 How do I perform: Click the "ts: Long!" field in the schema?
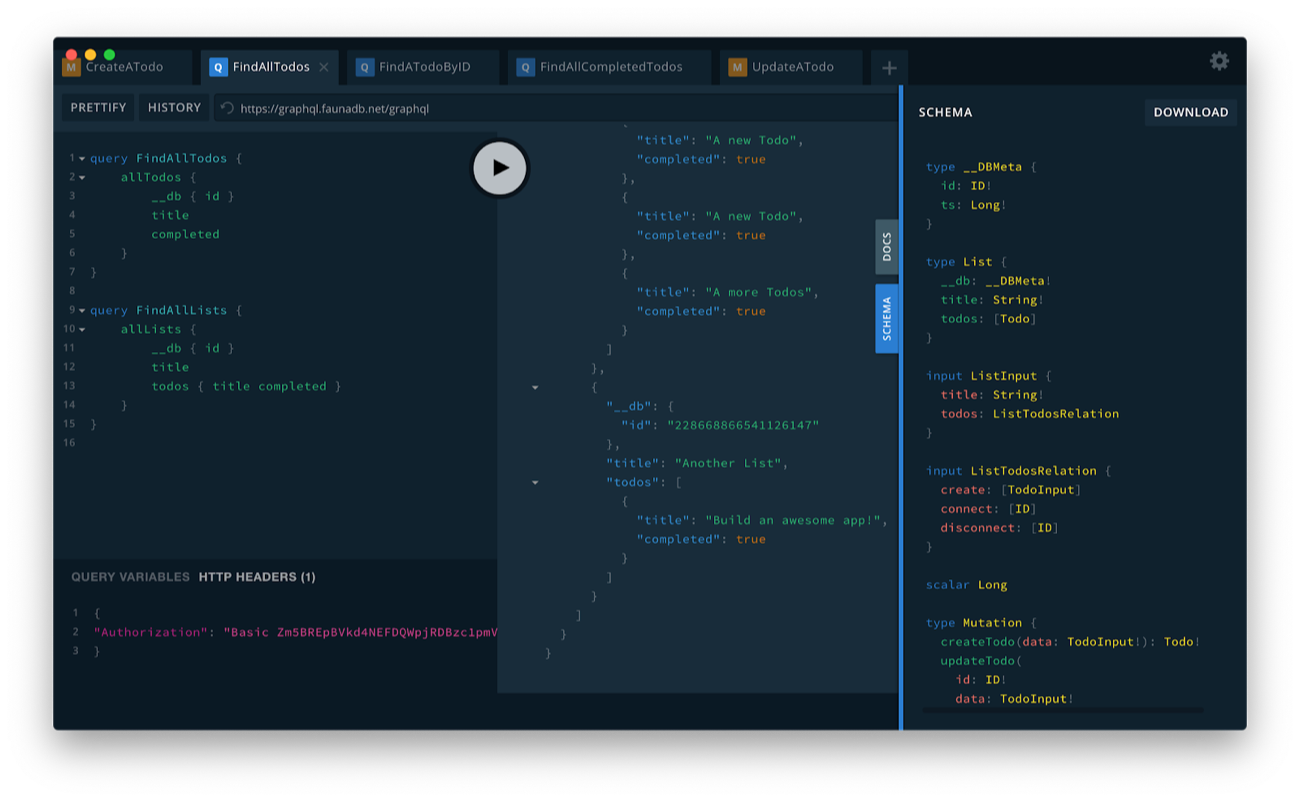(973, 205)
